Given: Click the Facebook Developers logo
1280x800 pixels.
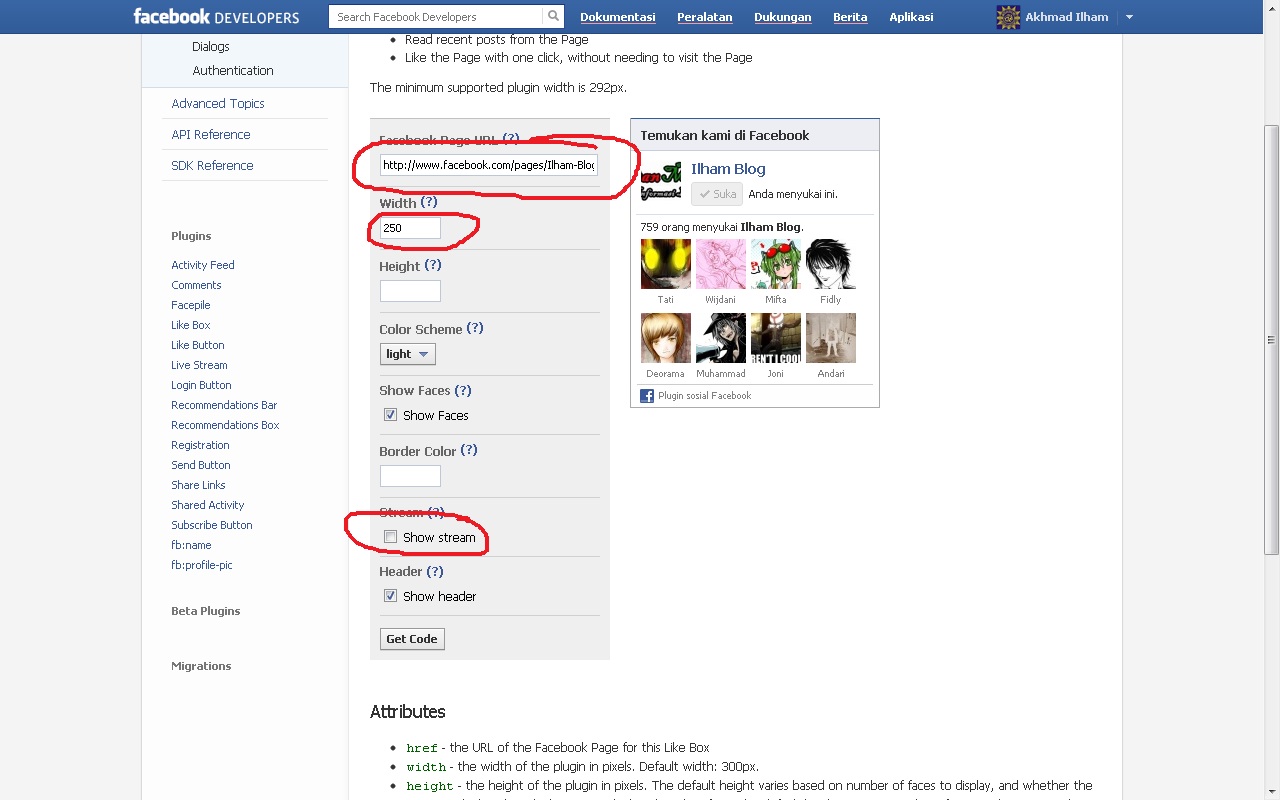Looking at the screenshot, I should 216,16.
